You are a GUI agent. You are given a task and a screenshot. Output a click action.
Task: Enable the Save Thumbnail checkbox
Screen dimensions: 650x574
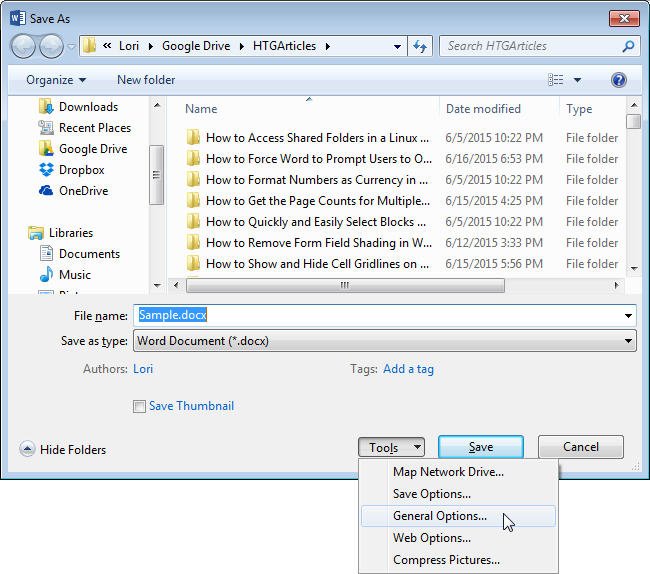[x=139, y=407]
